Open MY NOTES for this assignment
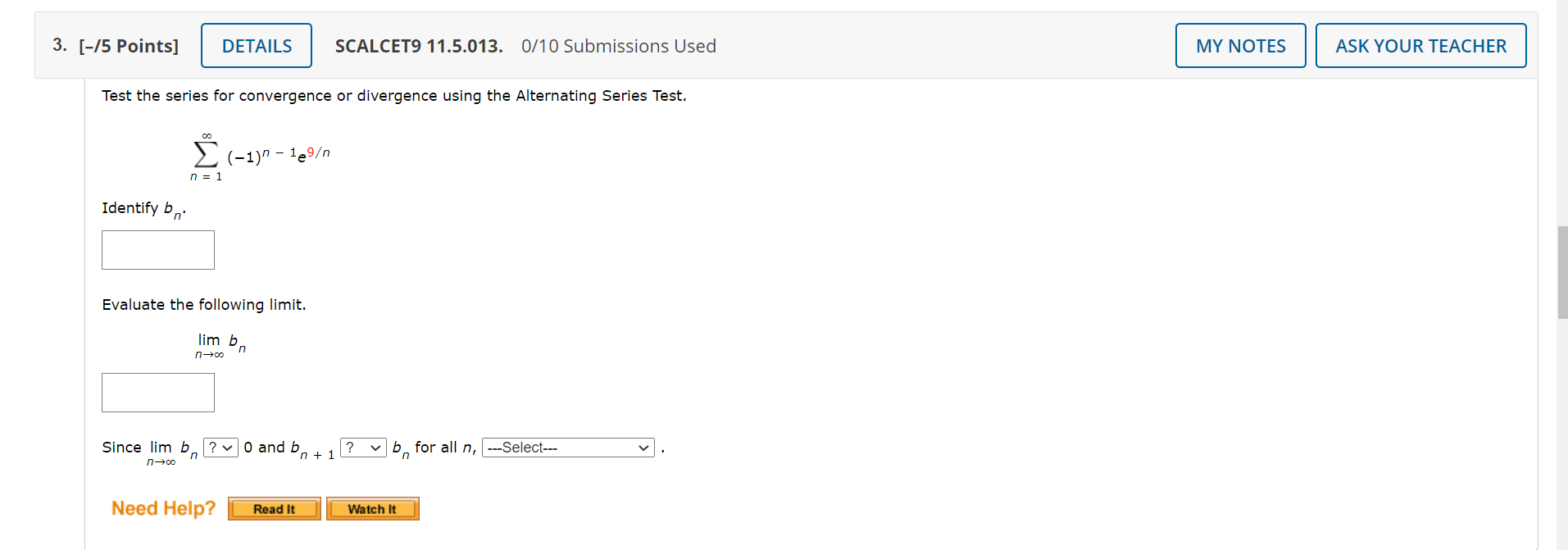Image resolution: width=1568 pixels, height=550 pixels. click(1239, 45)
